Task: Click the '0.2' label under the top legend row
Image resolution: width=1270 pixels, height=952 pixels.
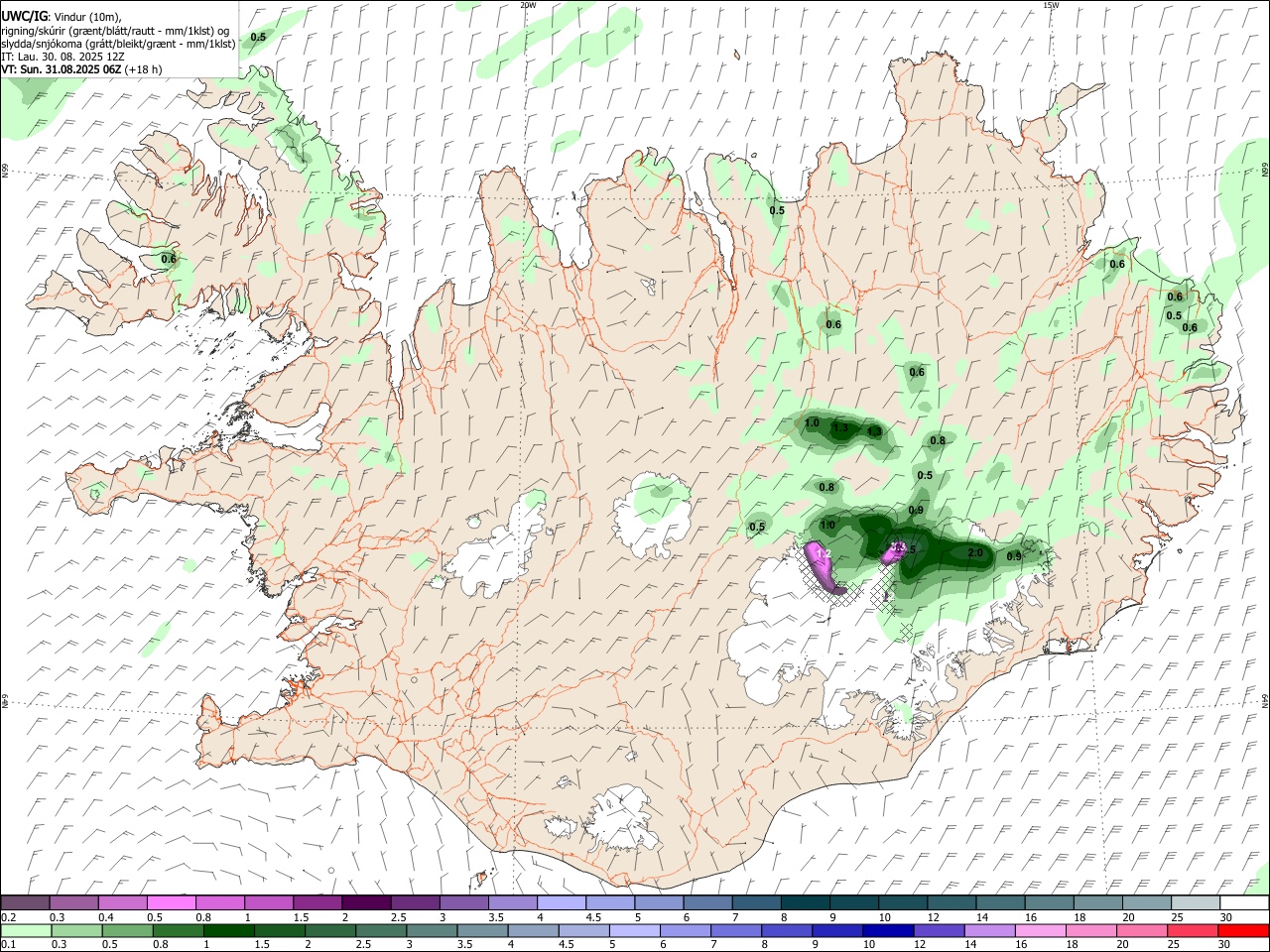Action: [x=7, y=917]
